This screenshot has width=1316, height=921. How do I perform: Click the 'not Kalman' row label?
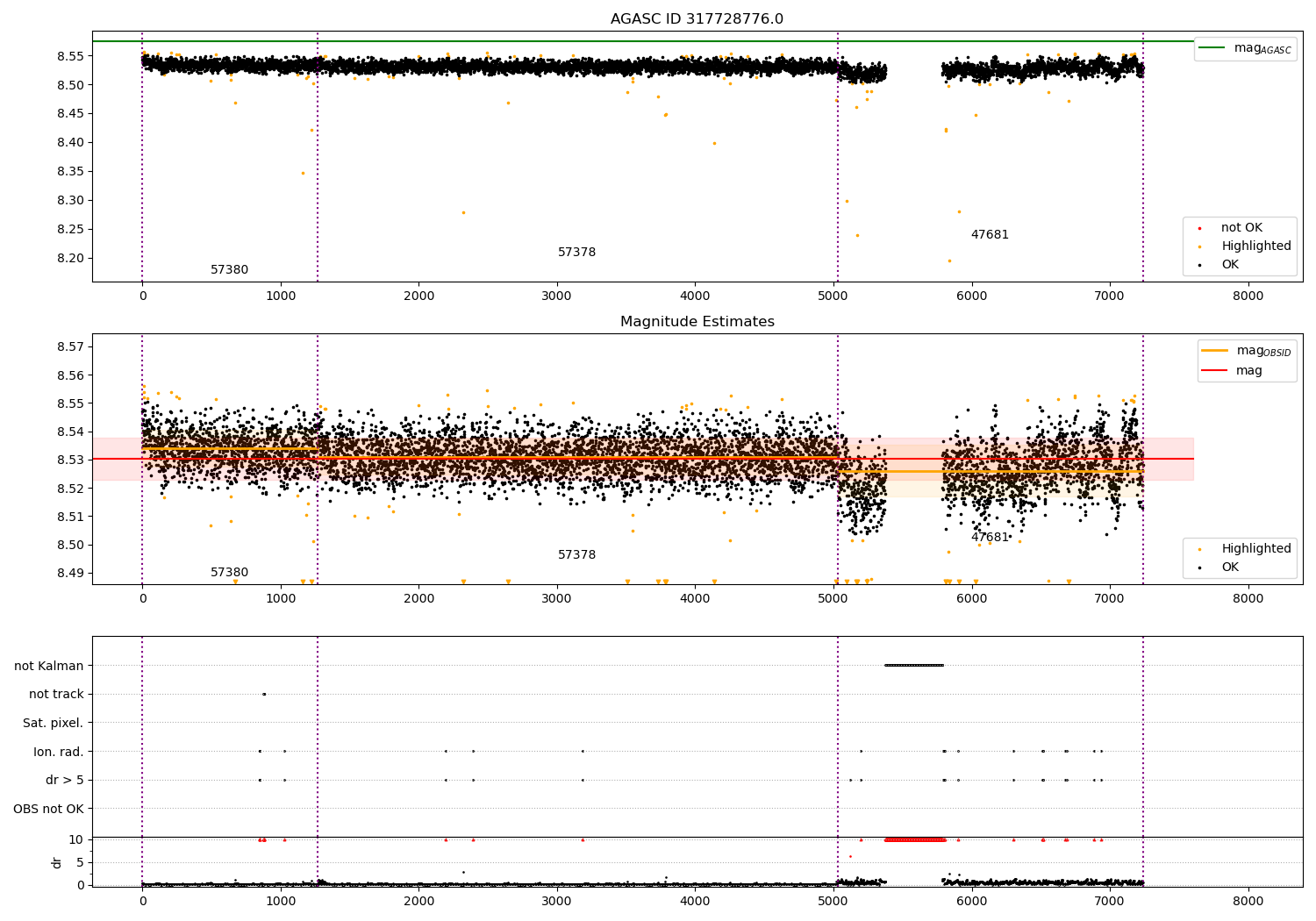[49, 666]
